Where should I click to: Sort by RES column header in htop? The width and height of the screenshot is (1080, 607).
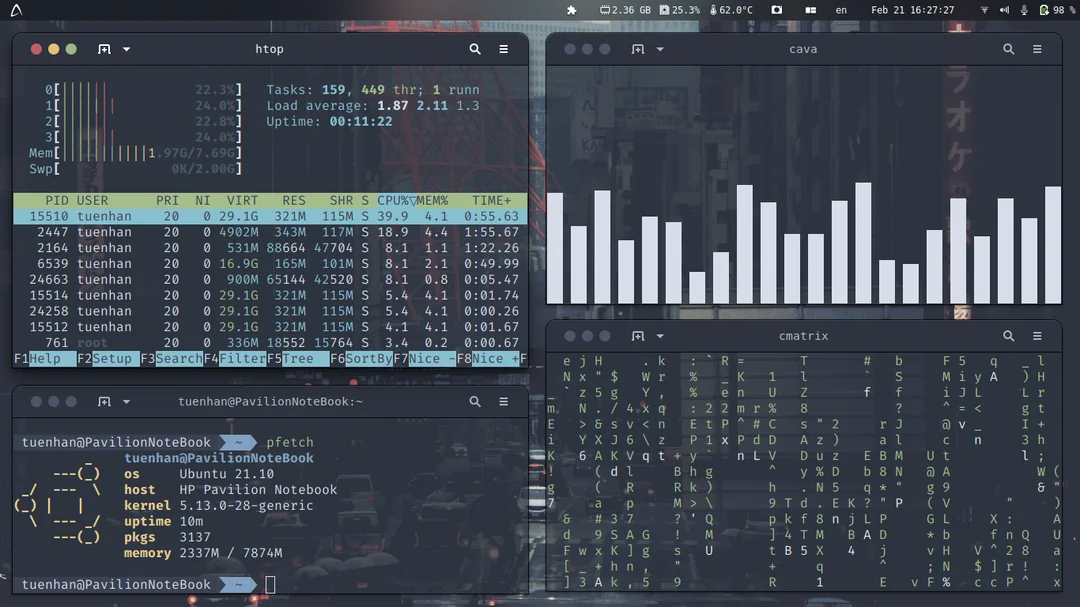click(294, 200)
